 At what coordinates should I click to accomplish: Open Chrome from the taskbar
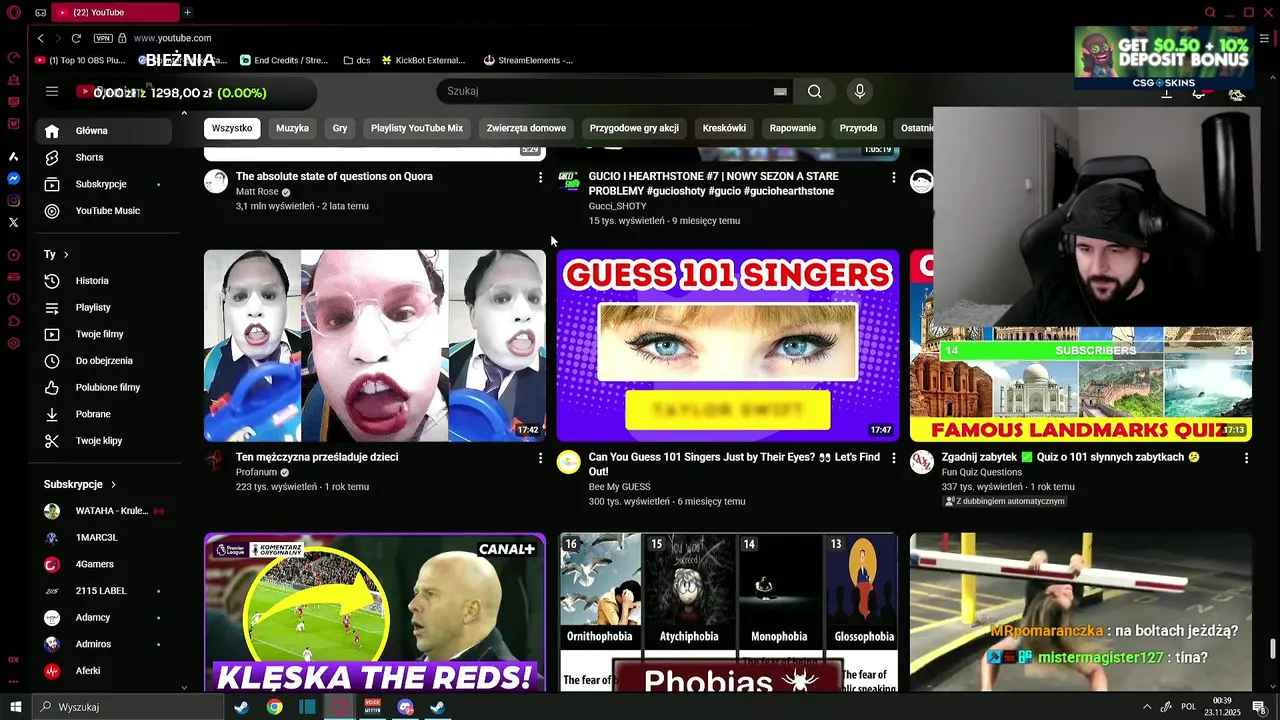pyautogui.click(x=274, y=707)
